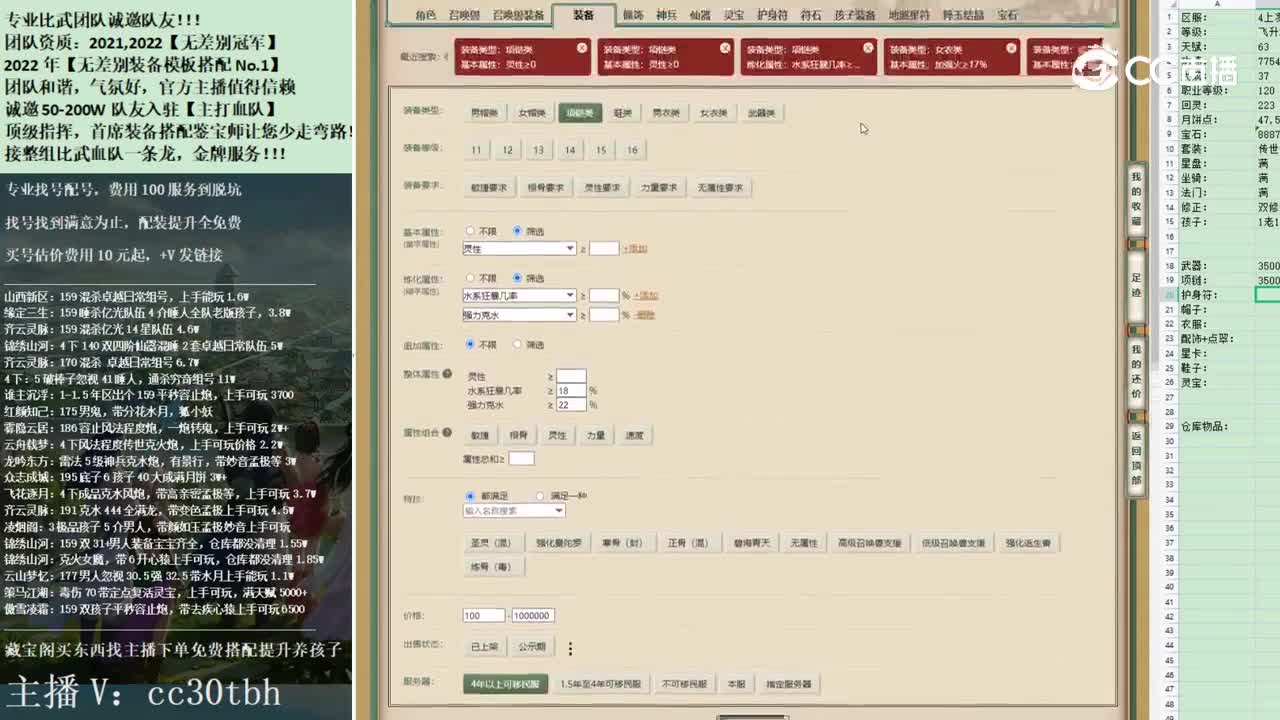Open the 特技 name search dropdown
This screenshot has height=720, width=1280.
pyautogui.click(x=512, y=510)
